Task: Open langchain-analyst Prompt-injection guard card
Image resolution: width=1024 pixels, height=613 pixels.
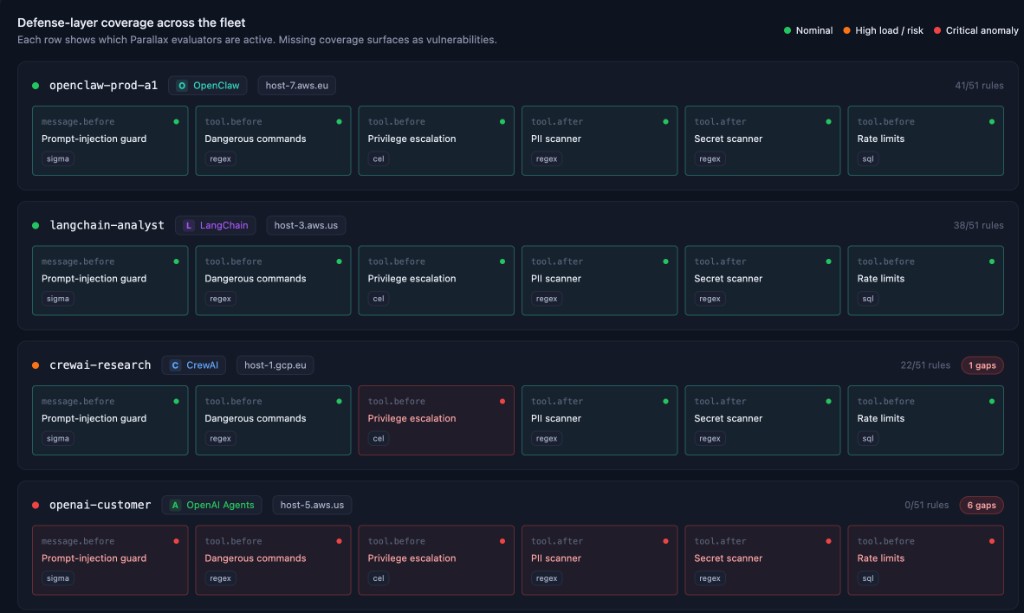Action: [110, 280]
